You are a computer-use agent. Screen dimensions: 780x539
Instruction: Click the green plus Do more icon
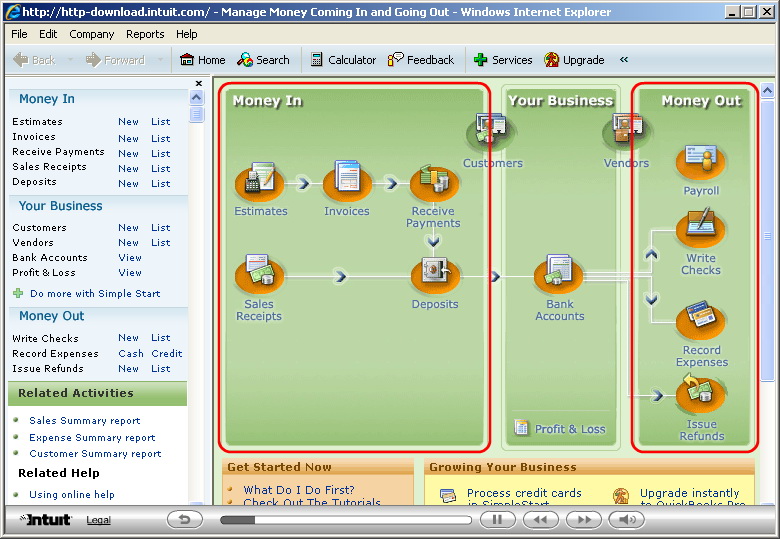coord(18,293)
